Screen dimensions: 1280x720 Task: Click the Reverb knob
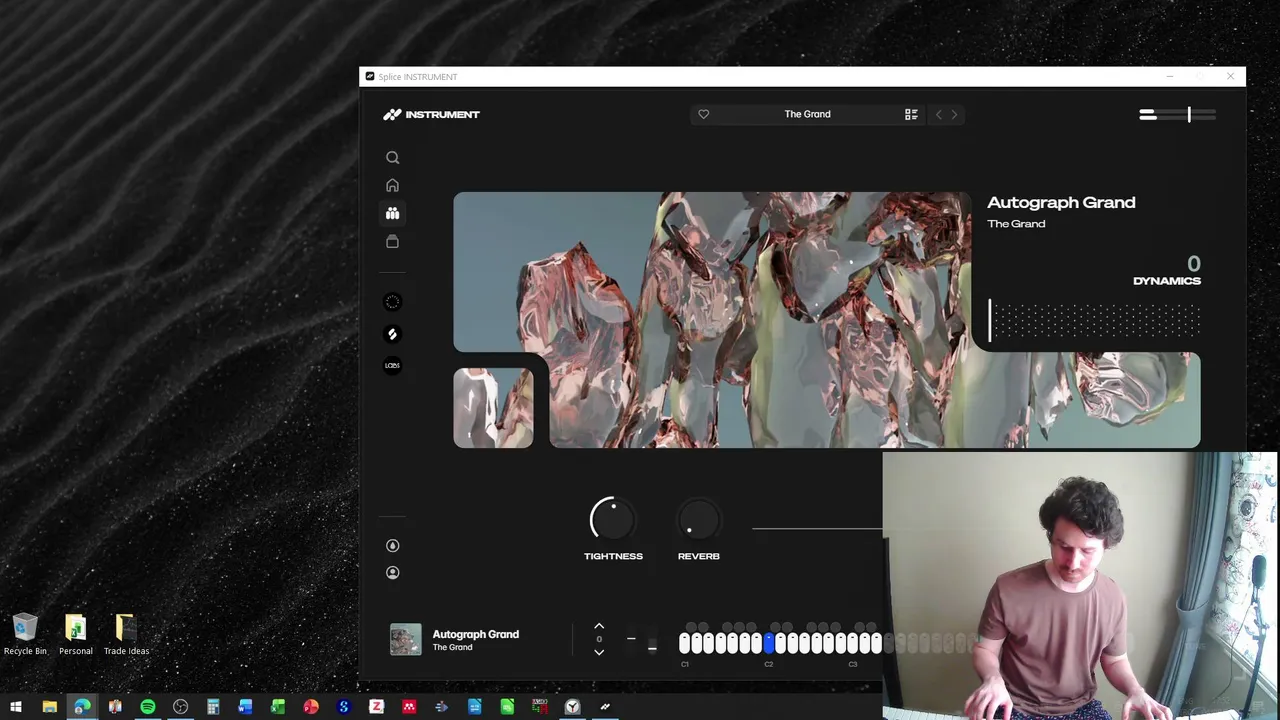[x=698, y=520]
